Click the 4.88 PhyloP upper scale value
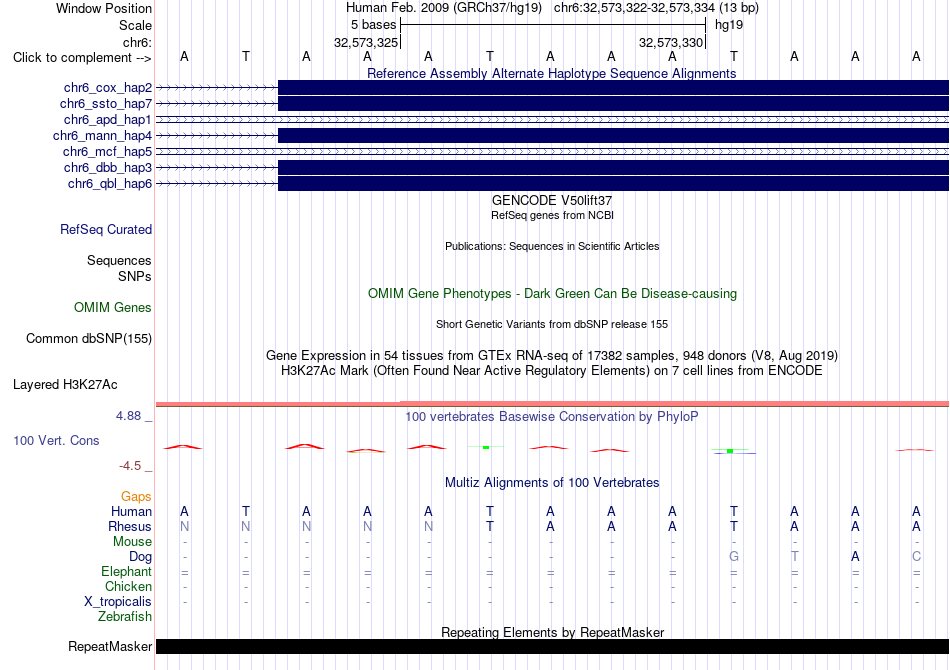The image size is (950, 670). pyautogui.click(x=128, y=416)
